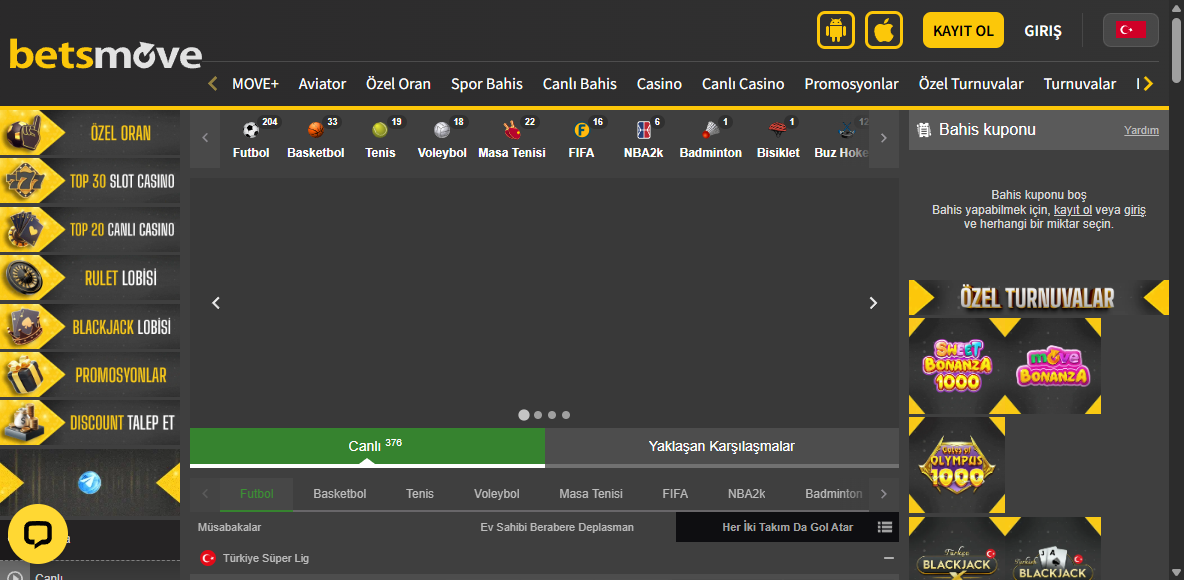Screen dimensions: 1184x580
Task: Open the live chat bubble
Action: (37, 534)
